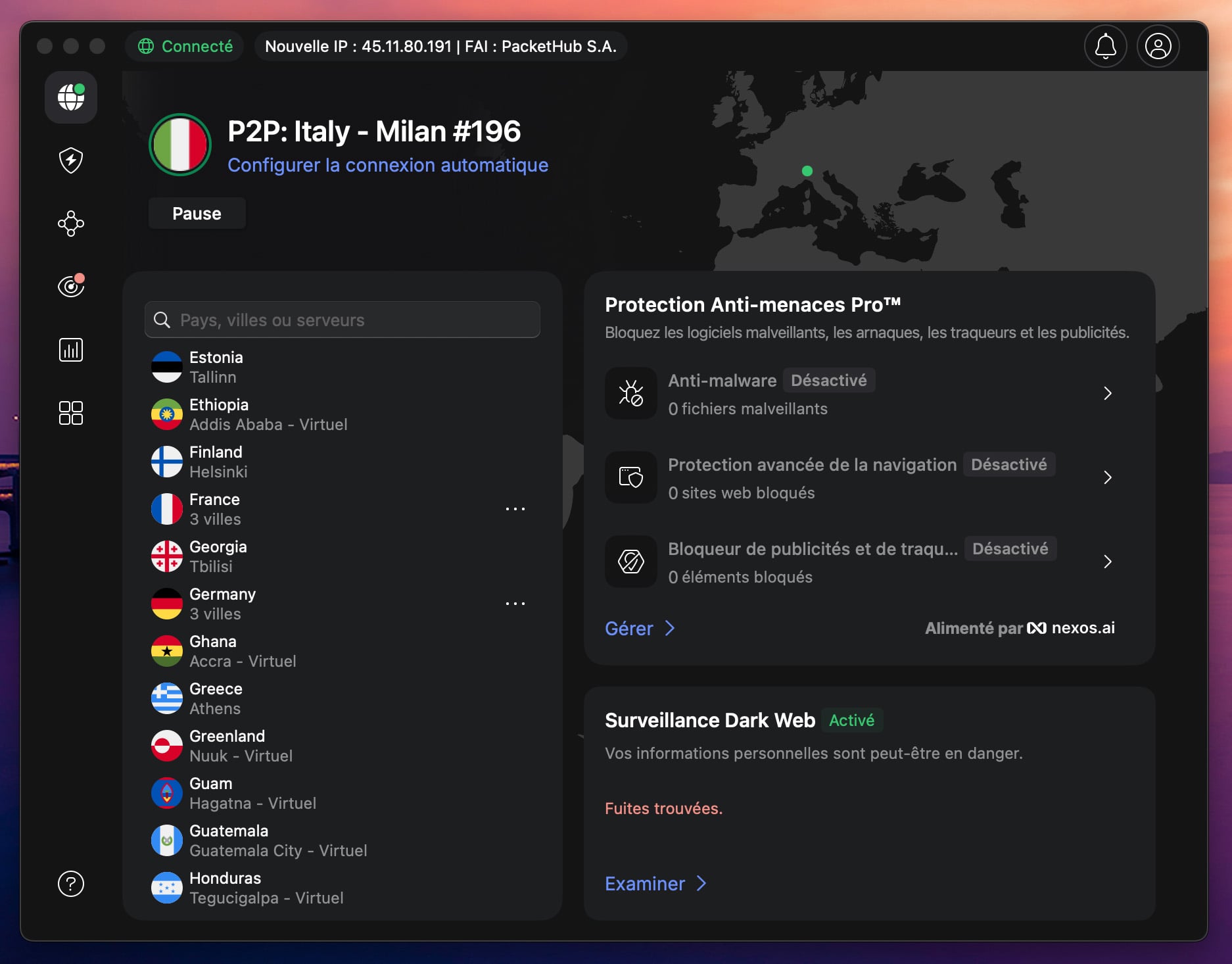Select Greece Athens server row
1232x964 pixels.
tap(343, 698)
